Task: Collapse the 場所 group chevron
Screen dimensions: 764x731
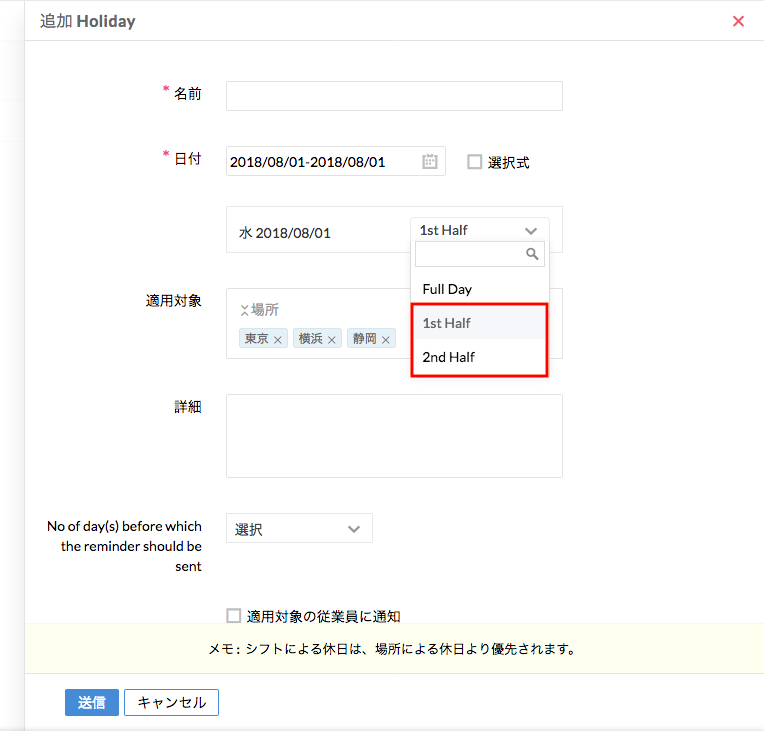Action: tap(244, 310)
